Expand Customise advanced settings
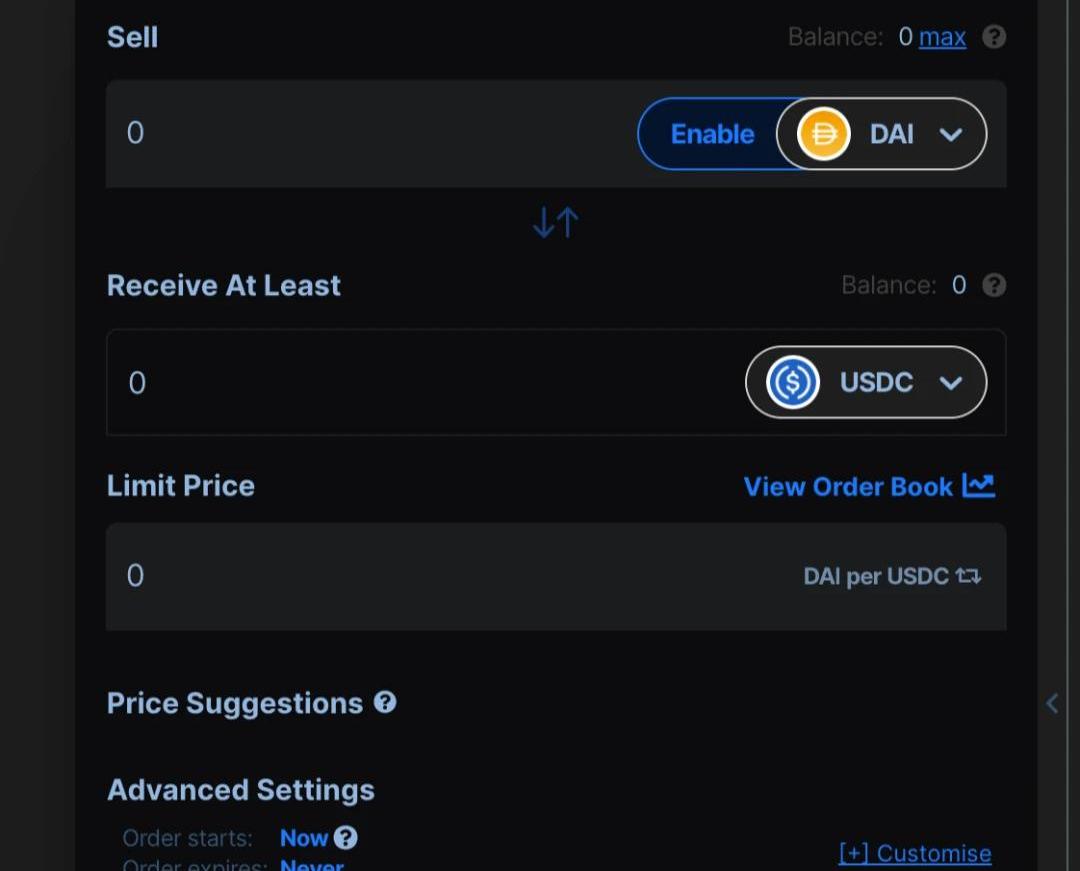This screenshot has height=871, width=1080. pos(915,853)
